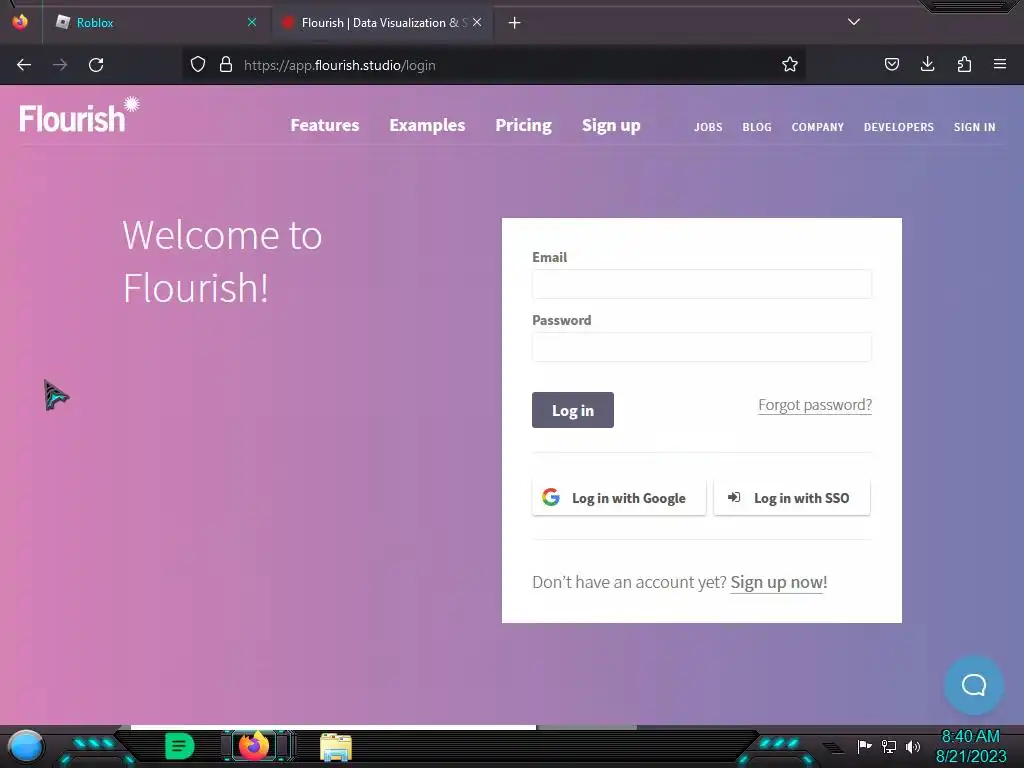This screenshot has height=768, width=1024.
Task: Click SIGN IN in top navigation
Action: click(974, 127)
